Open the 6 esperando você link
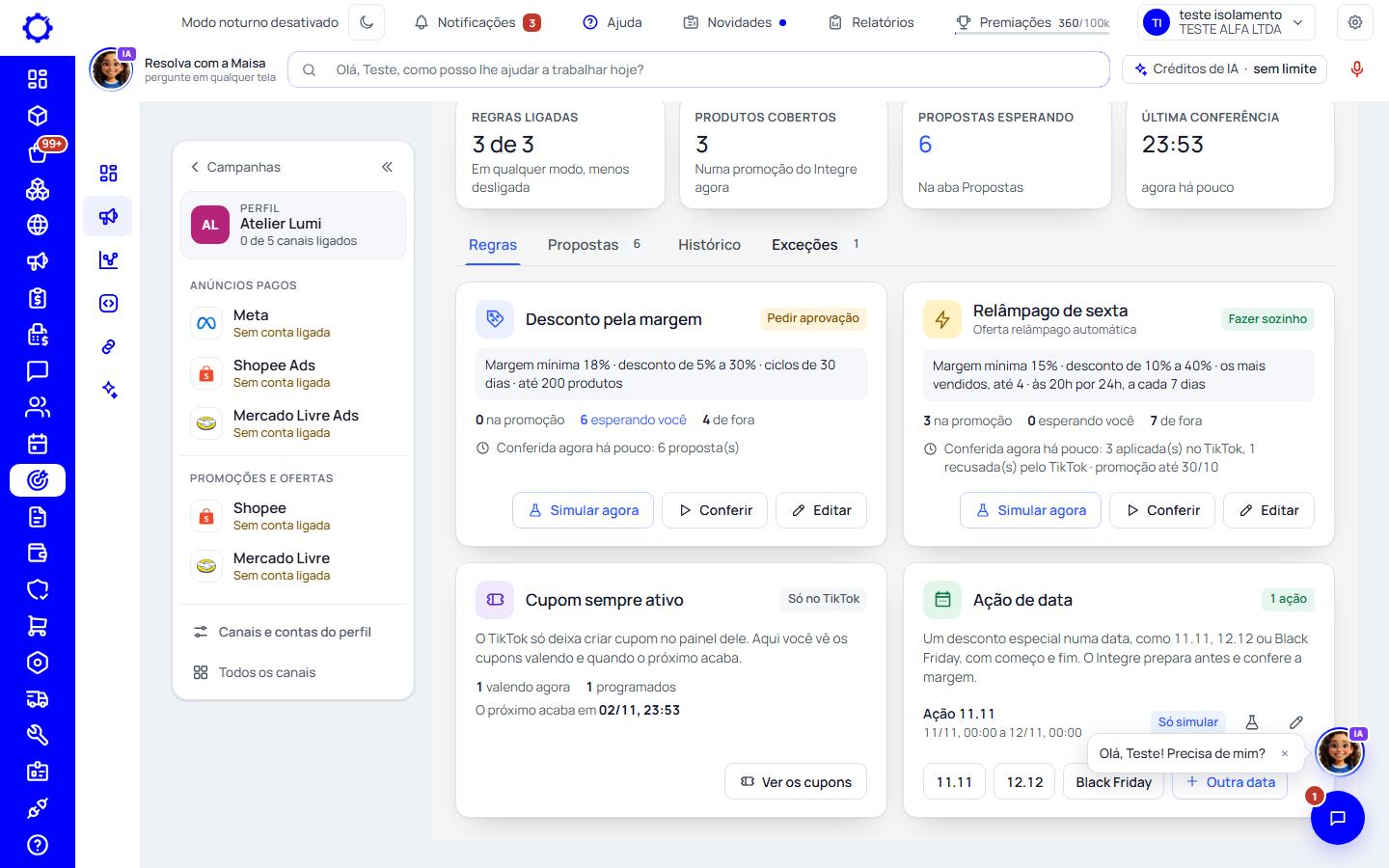This screenshot has height=868, width=1389. tap(633, 420)
